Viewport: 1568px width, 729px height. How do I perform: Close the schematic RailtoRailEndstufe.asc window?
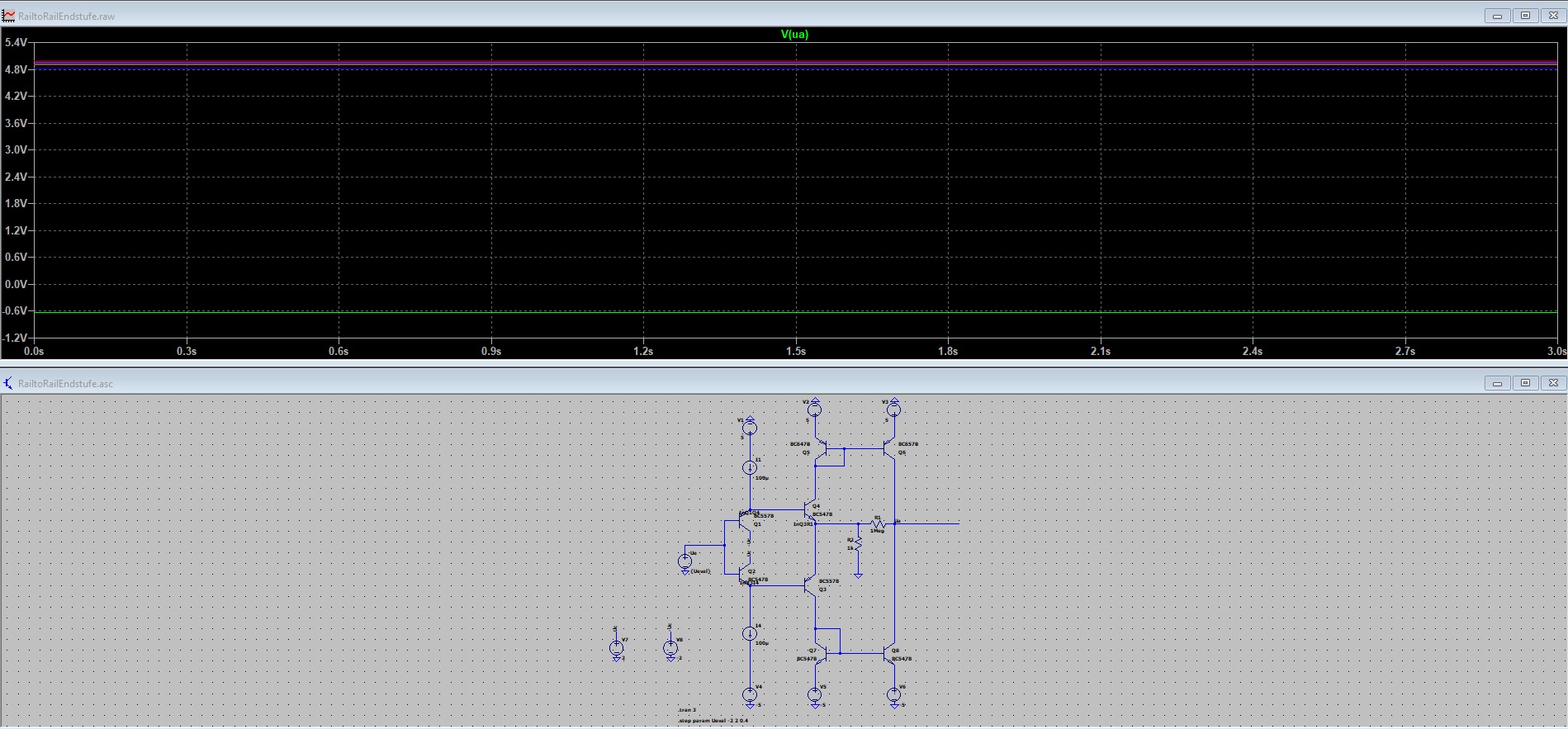point(1553,383)
